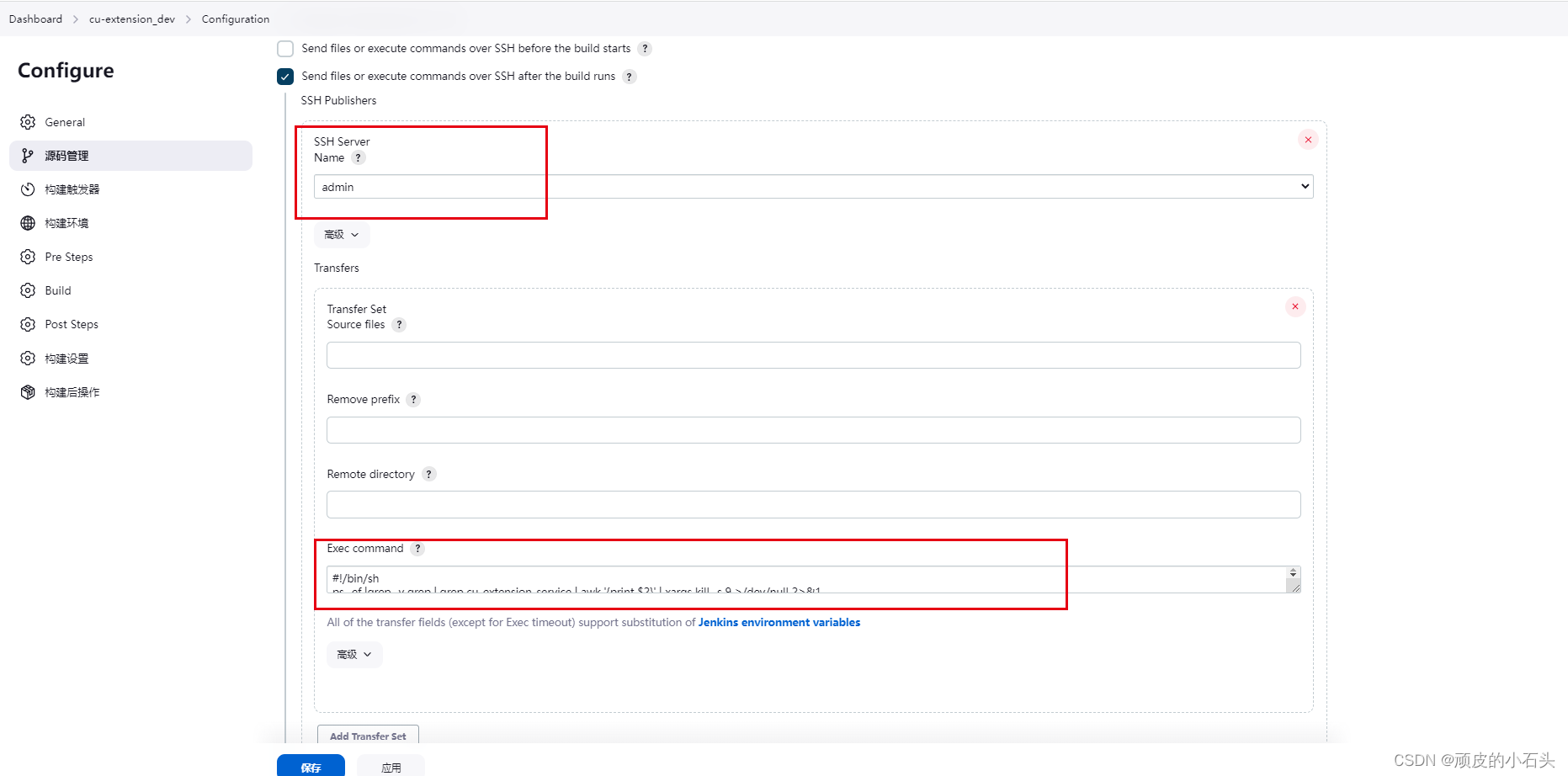Click the Exec command textarea scroll arrows

(x=1294, y=573)
